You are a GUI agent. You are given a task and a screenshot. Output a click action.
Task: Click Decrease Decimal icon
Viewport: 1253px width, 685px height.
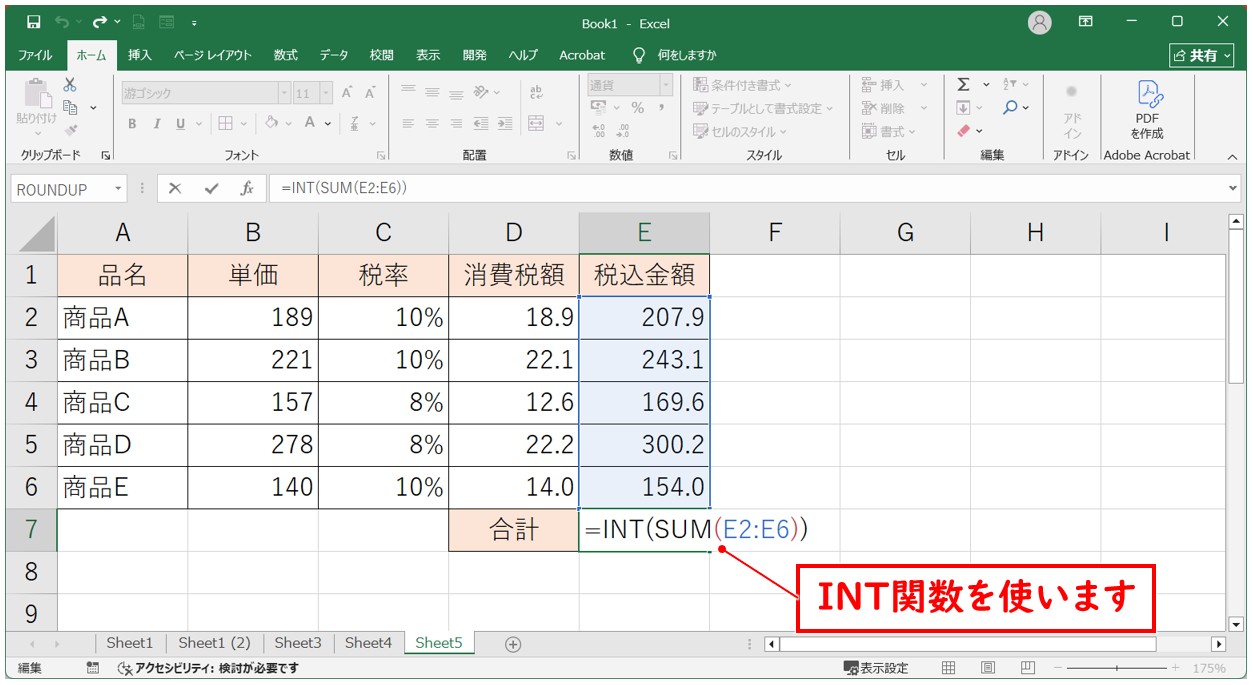point(623,131)
